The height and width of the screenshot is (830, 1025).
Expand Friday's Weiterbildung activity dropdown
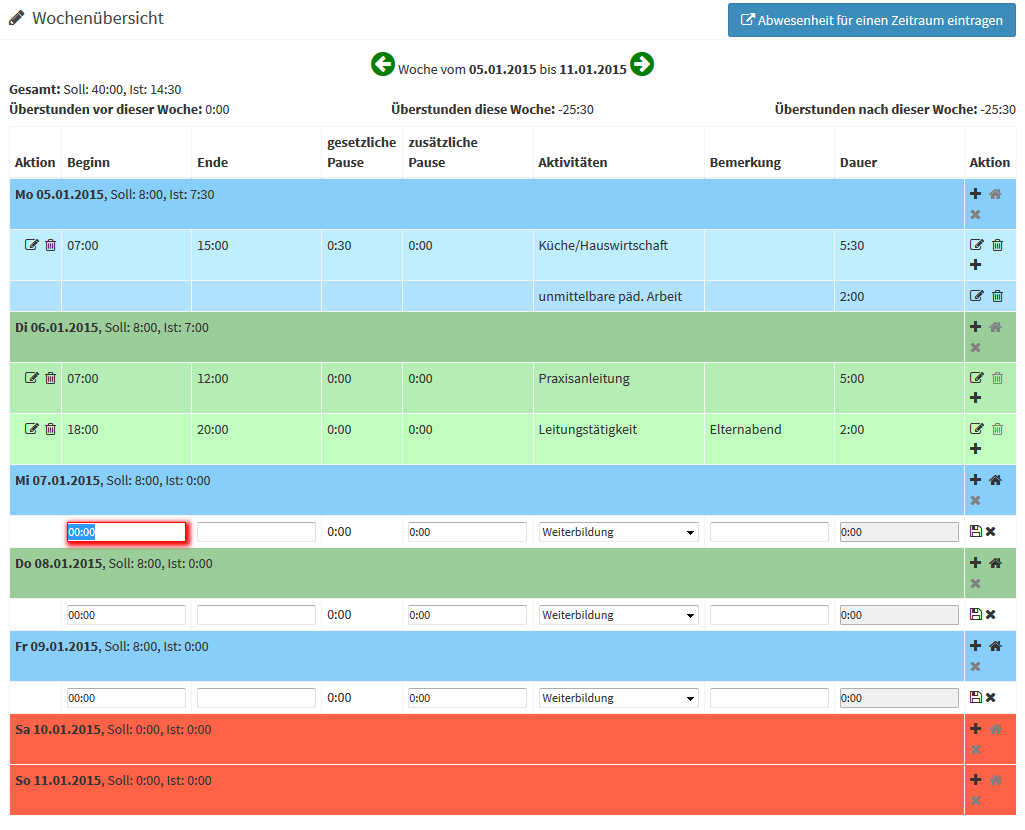[618, 698]
